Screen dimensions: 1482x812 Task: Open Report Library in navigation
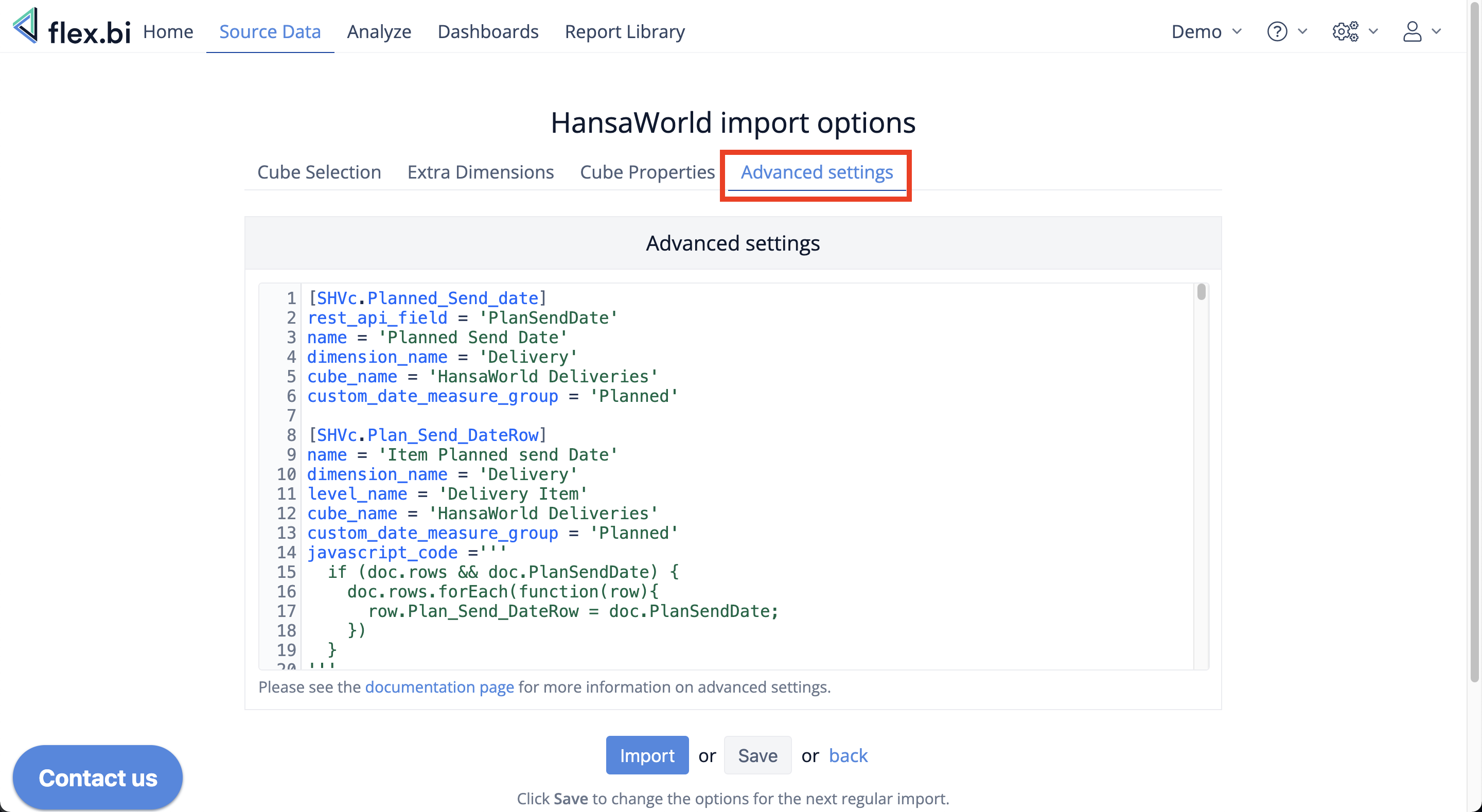(x=625, y=31)
